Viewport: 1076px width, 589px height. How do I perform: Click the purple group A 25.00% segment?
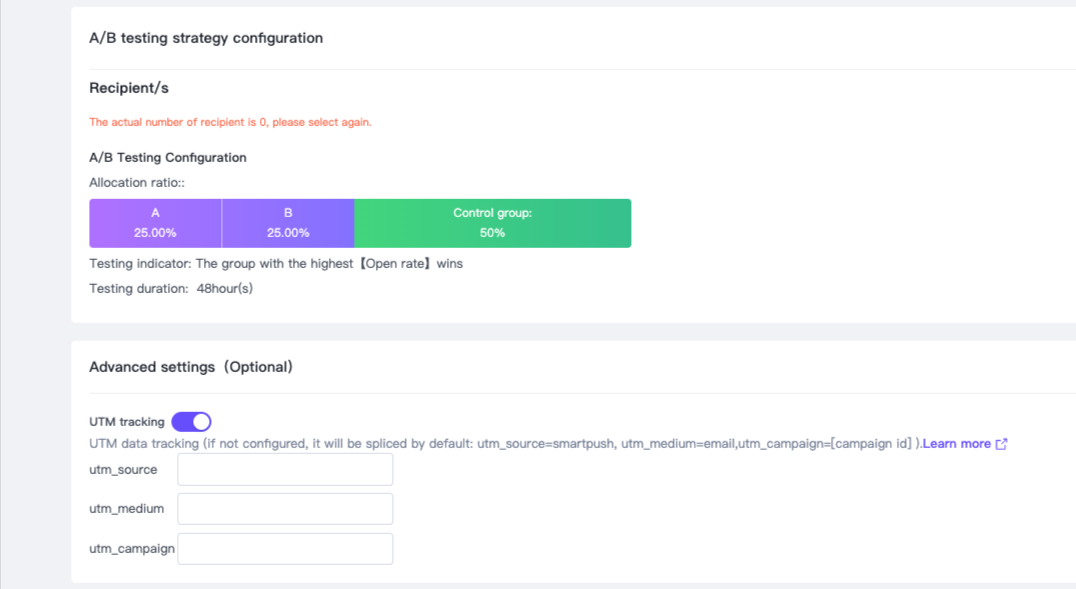click(x=155, y=223)
